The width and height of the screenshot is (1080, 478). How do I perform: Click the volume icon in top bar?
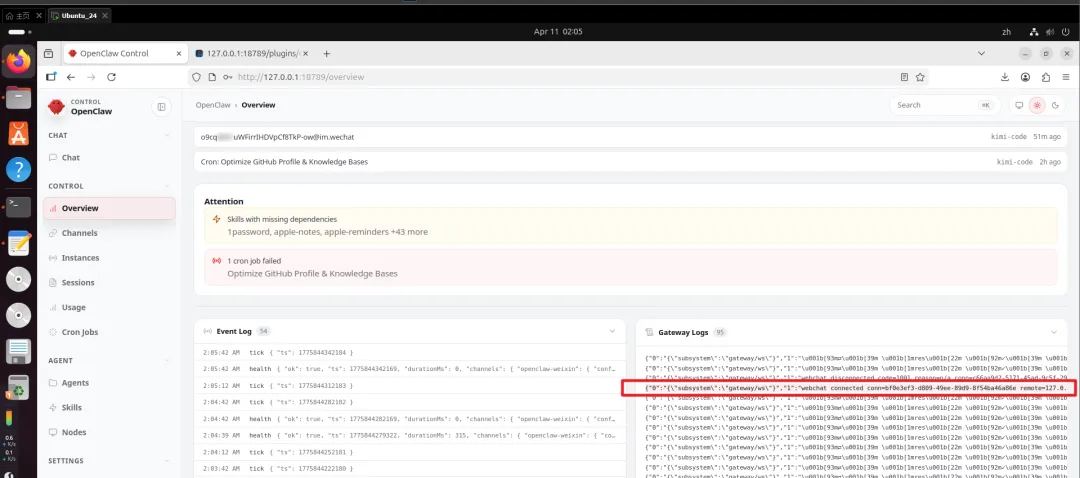[x=1050, y=32]
